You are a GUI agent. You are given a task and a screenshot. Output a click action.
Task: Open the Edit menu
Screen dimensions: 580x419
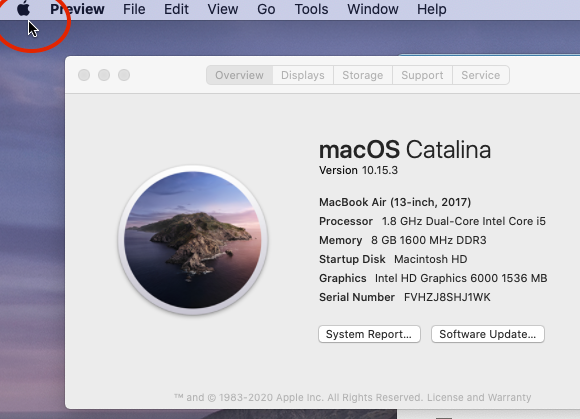click(176, 9)
